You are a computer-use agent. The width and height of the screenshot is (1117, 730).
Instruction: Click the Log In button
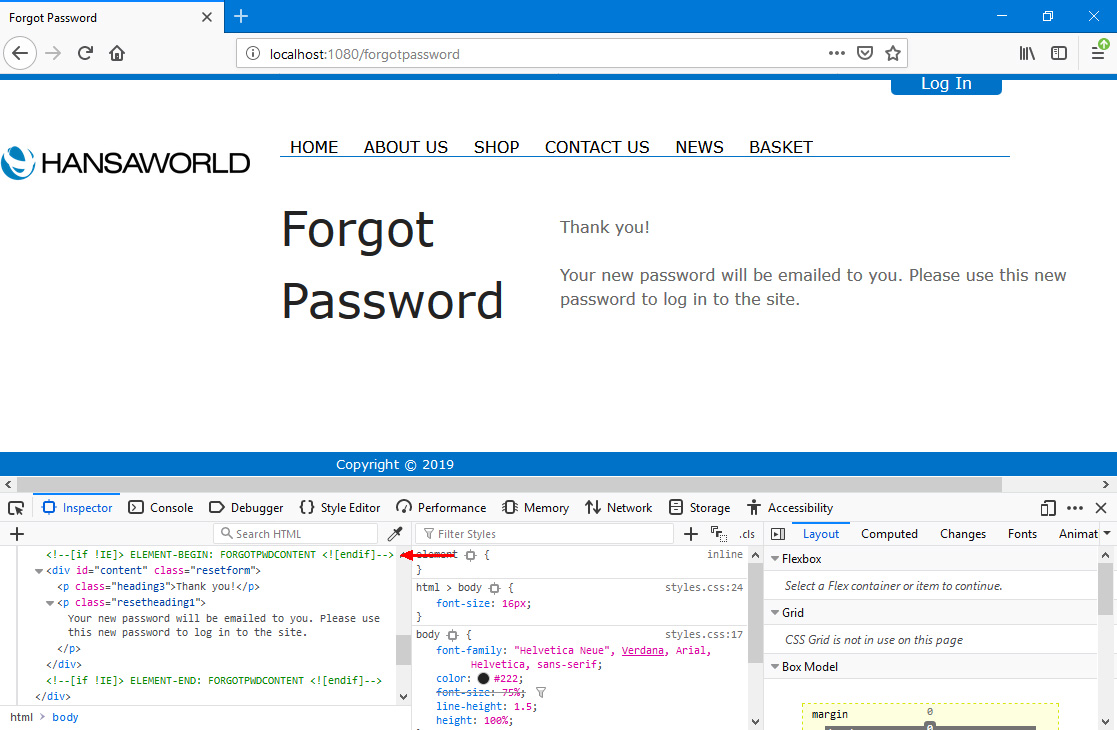(x=946, y=84)
